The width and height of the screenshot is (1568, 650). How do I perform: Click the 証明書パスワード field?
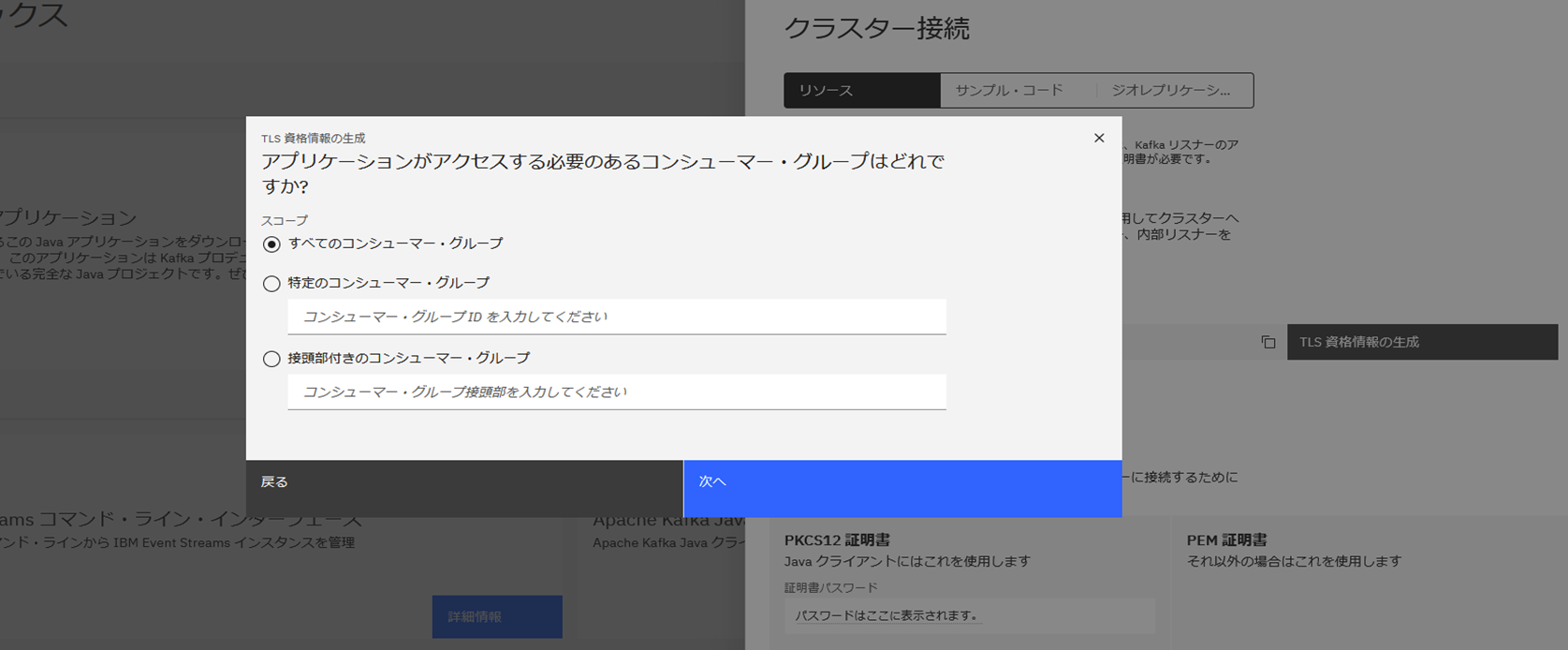[969, 615]
